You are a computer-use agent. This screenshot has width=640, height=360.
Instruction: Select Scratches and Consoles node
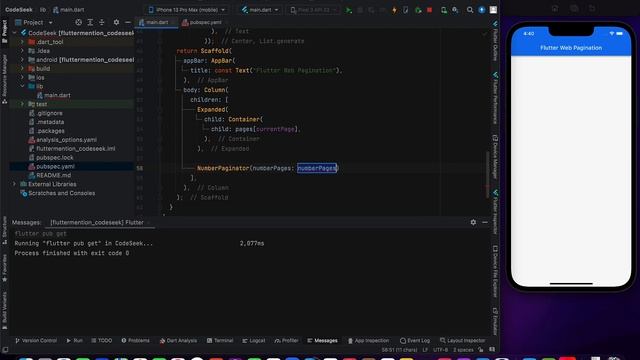pos(61,193)
